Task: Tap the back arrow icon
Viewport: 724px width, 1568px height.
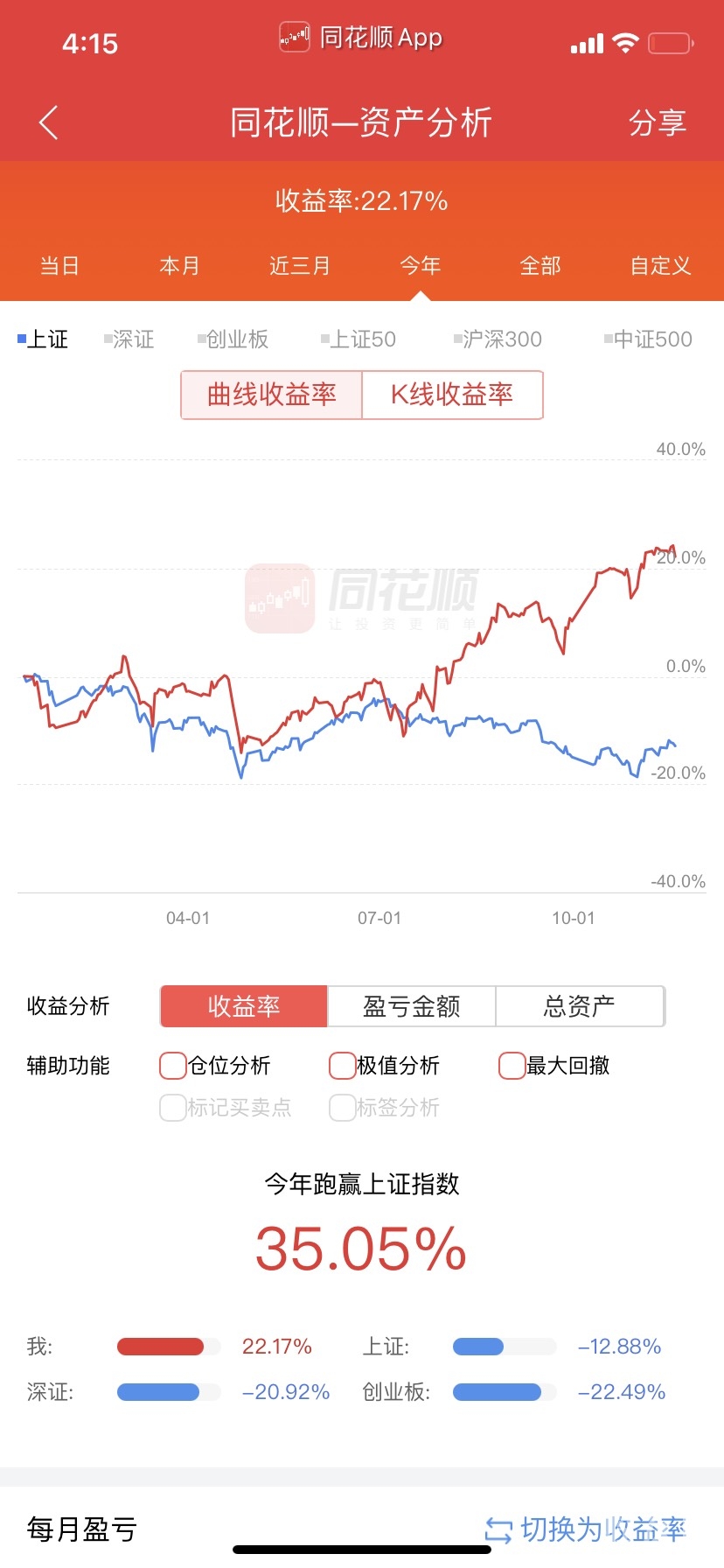Action: pyautogui.click(x=49, y=122)
